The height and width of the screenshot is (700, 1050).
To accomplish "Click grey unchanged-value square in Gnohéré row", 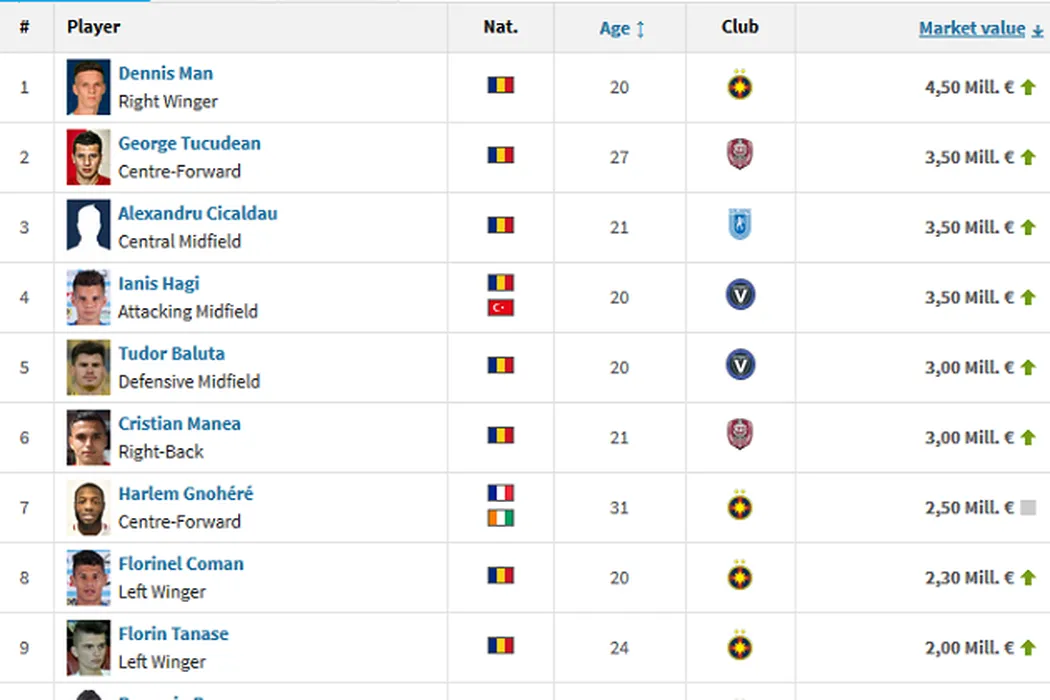I will click(x=1028, y=508).
